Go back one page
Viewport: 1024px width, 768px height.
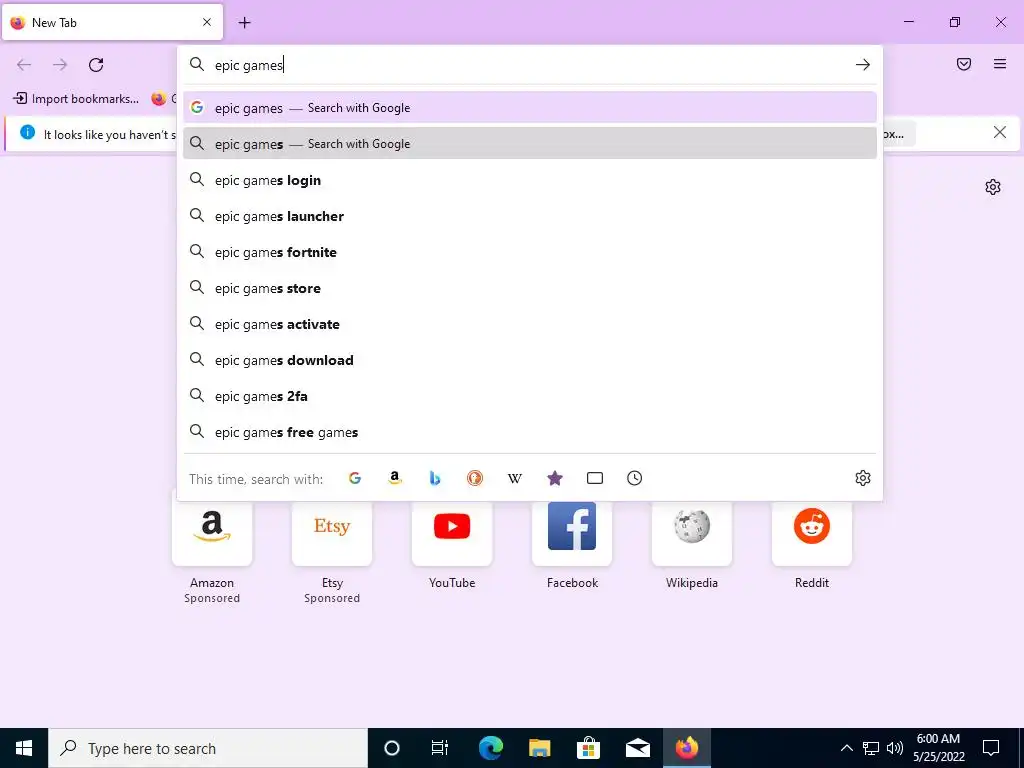[24, 65]
